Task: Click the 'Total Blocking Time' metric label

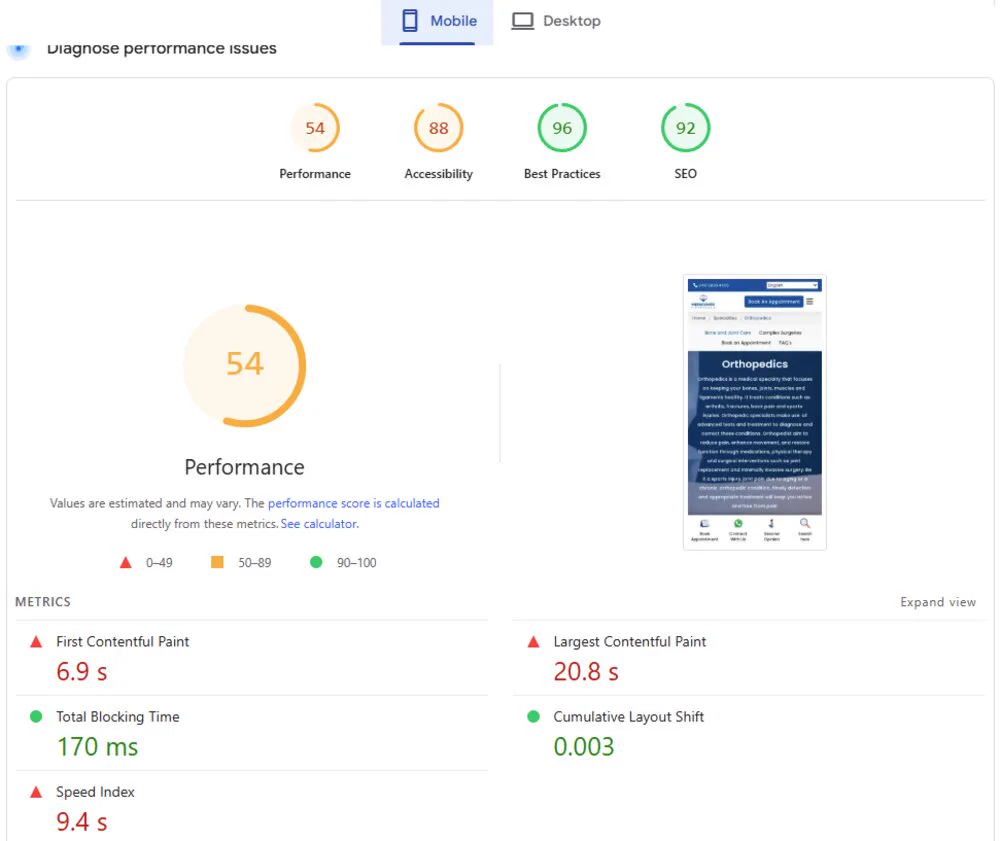Action: tap(117, 717)
